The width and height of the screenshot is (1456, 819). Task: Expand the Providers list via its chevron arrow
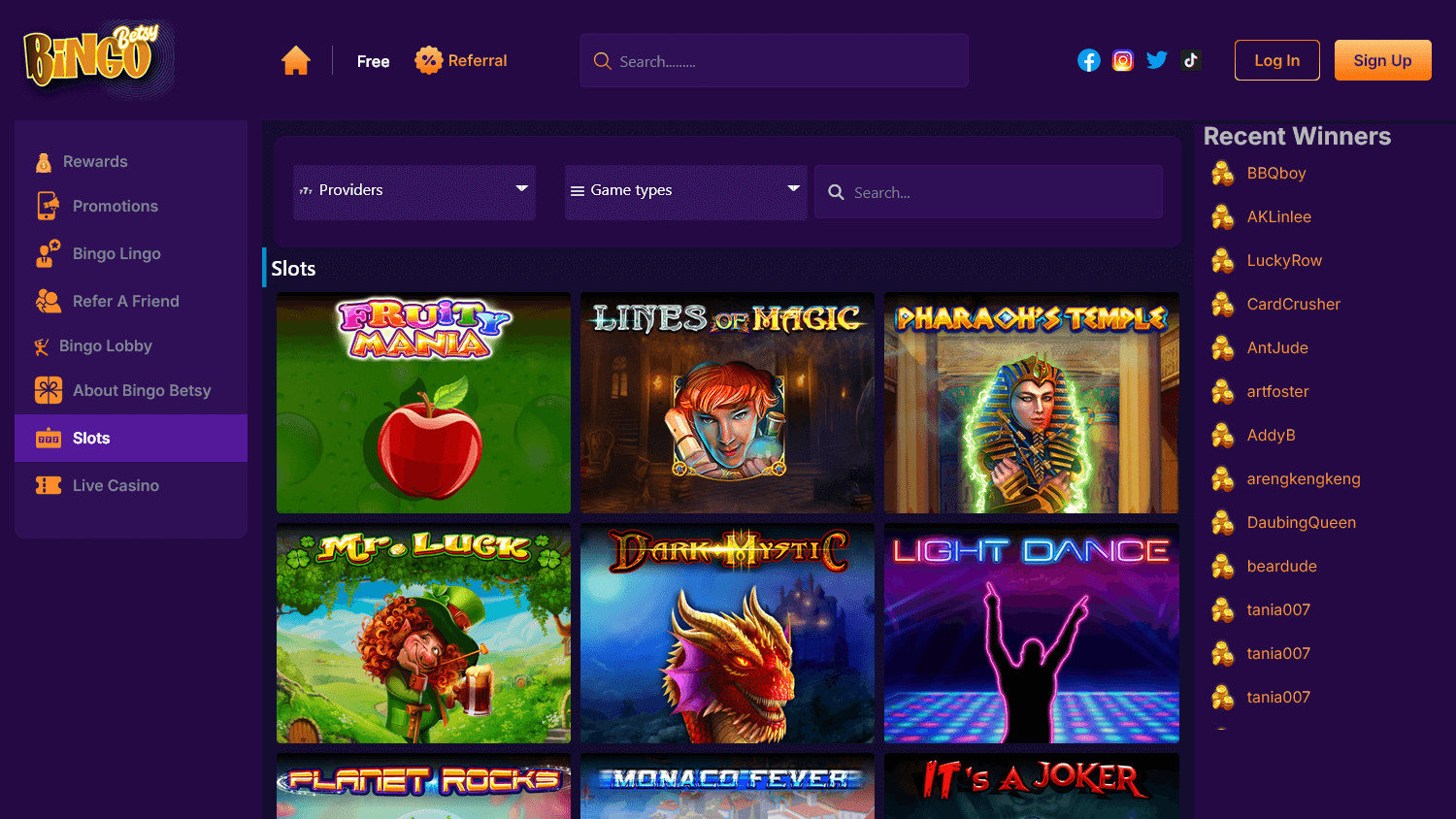tap(521, 191)
